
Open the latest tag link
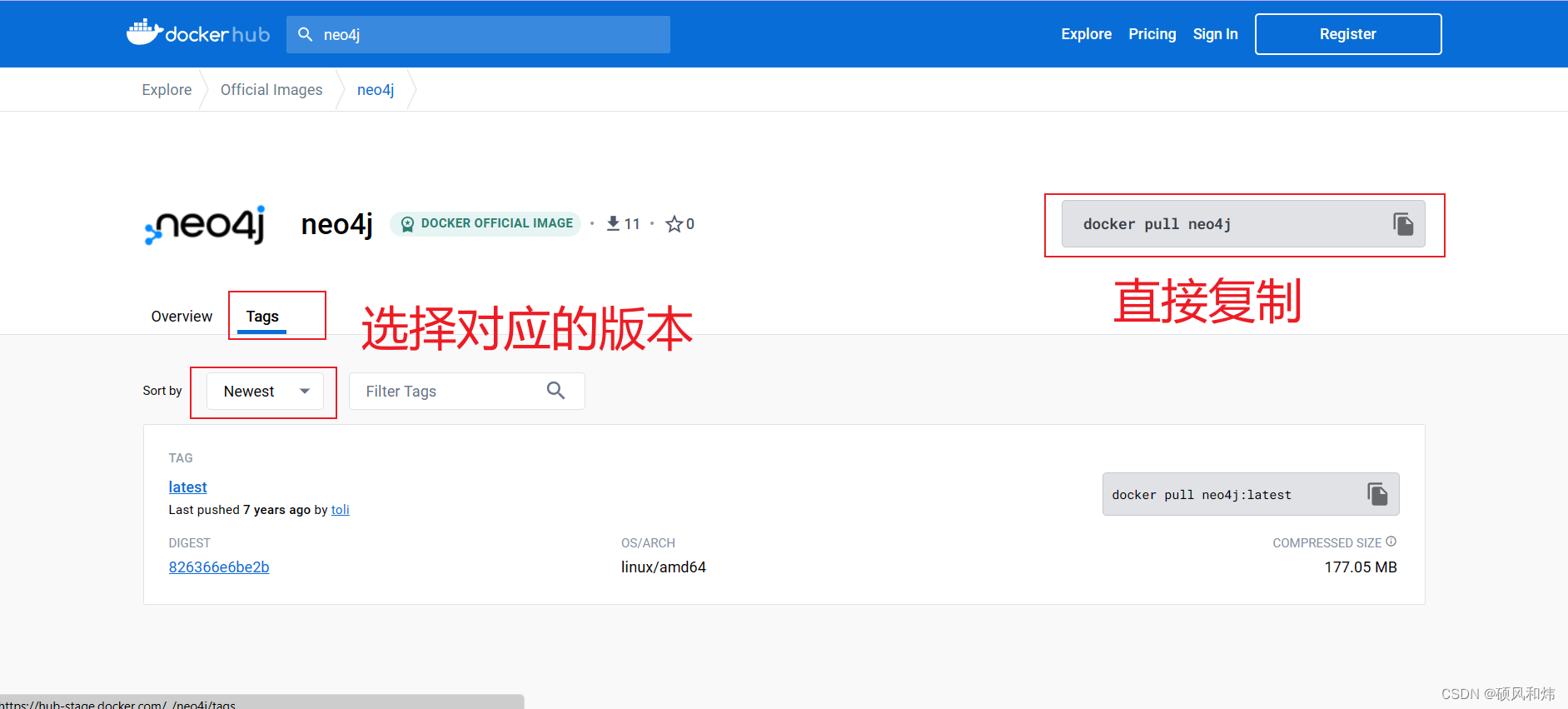click(187, 487)
